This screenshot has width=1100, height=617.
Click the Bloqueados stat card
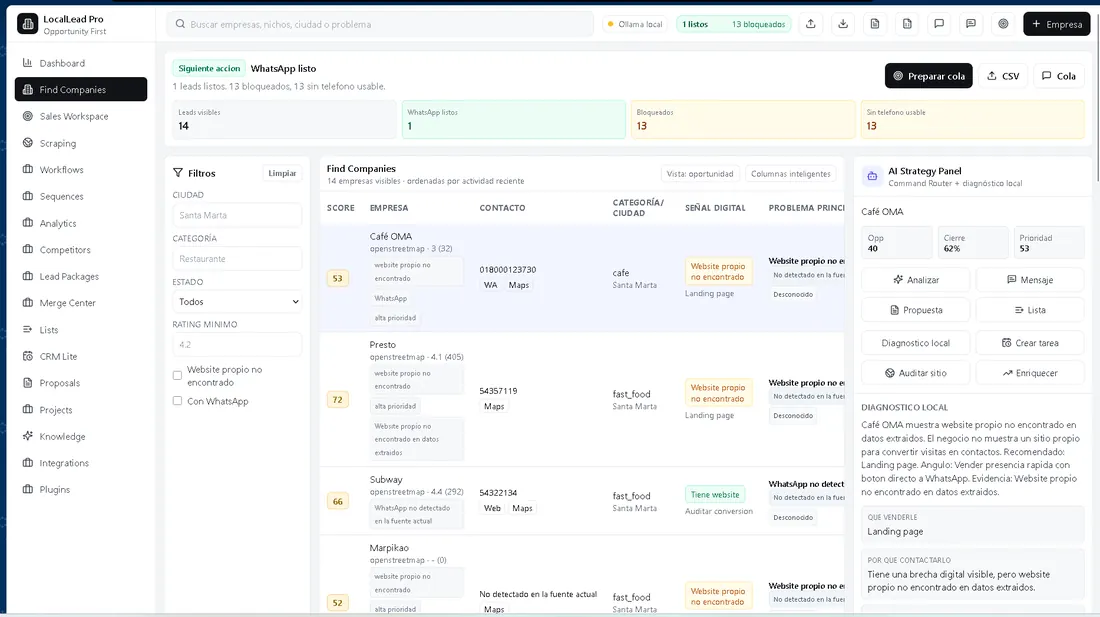pyautogui.click(x=743, y=119)
